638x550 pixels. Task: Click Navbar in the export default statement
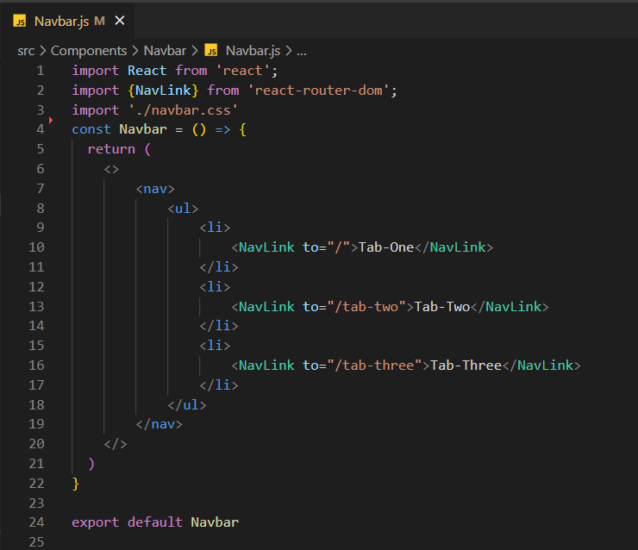(x=215, y=522)
